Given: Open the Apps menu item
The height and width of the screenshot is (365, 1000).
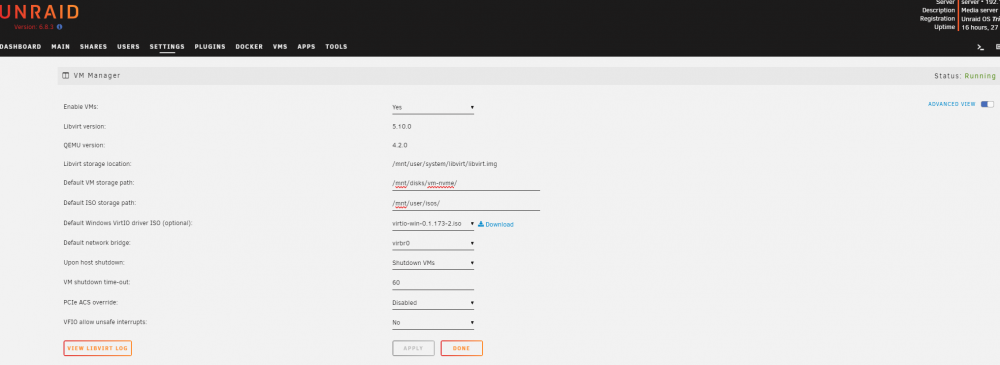Looking at the screenshot, I should pos(306,47).
